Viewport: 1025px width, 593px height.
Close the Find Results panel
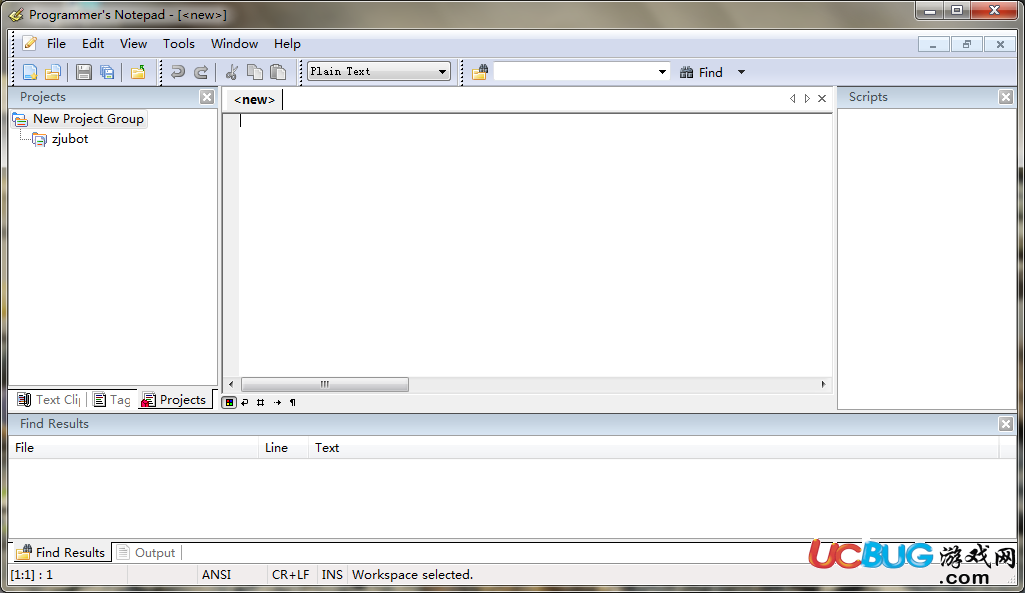tap(1006, 424)
